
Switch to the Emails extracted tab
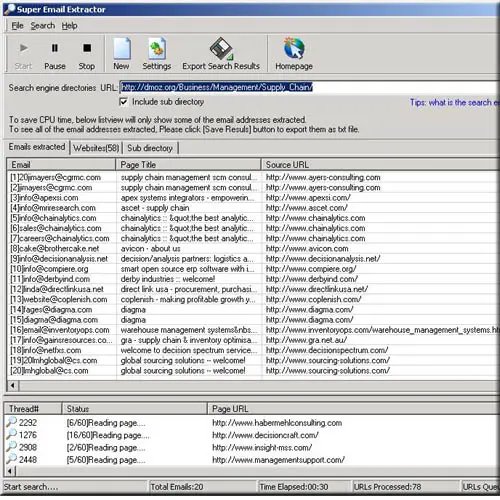click(37, 147)
